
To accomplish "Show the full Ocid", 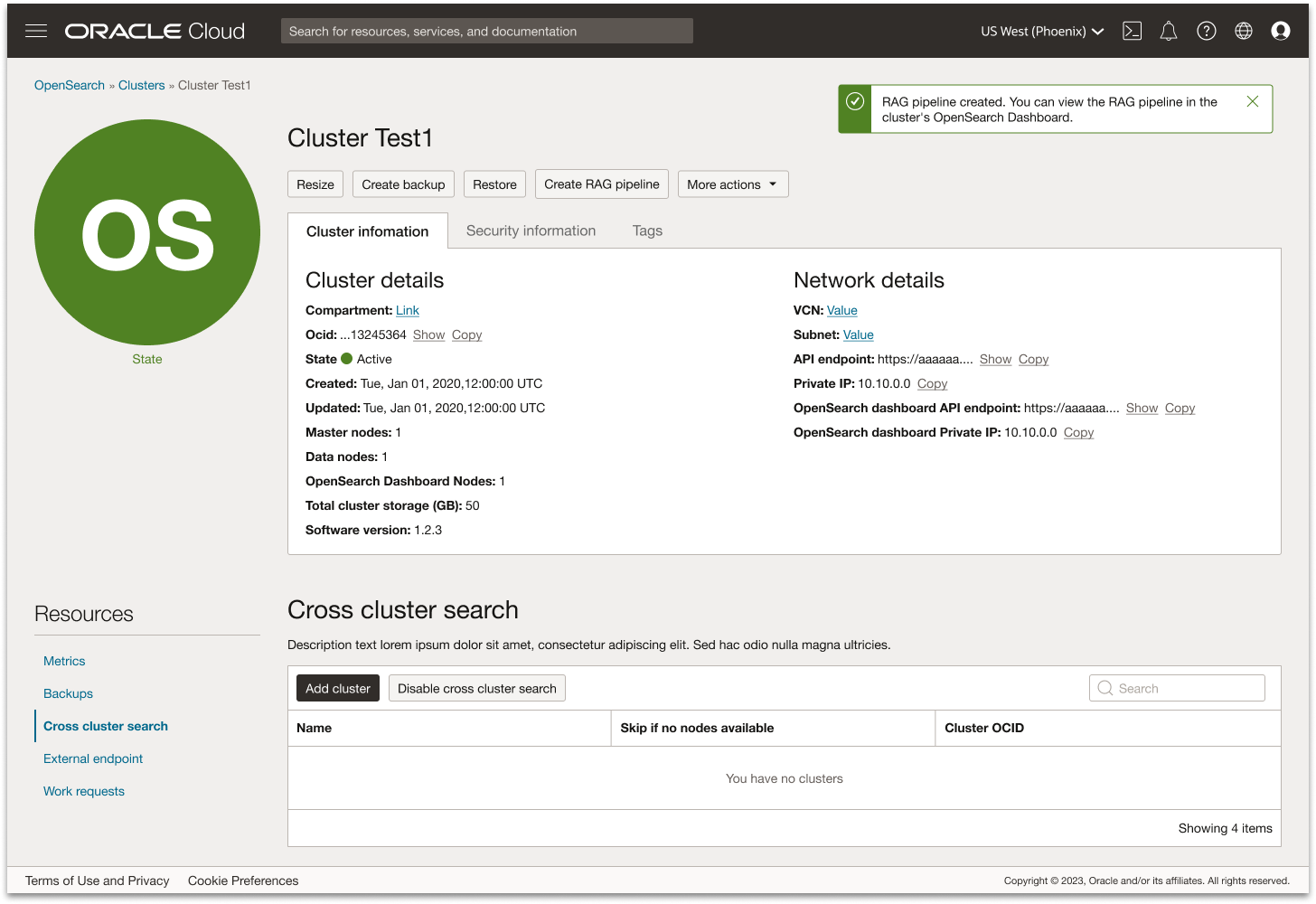I will click(428, 334).
